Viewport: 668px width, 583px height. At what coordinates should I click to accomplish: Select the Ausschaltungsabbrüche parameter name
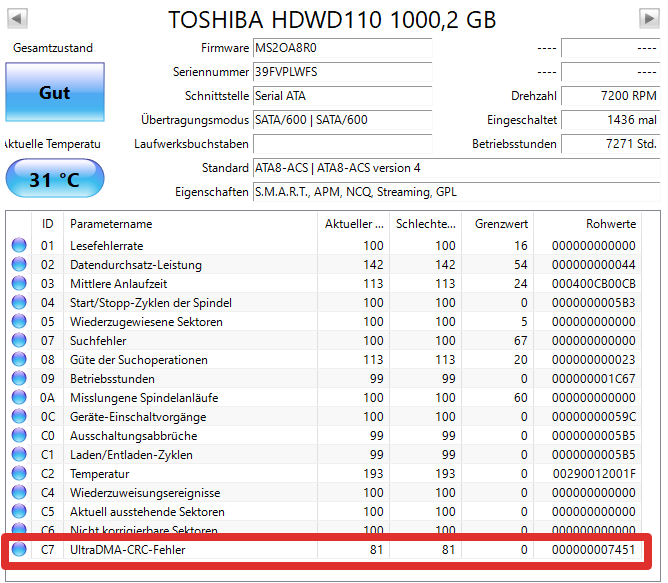point(133,436)
